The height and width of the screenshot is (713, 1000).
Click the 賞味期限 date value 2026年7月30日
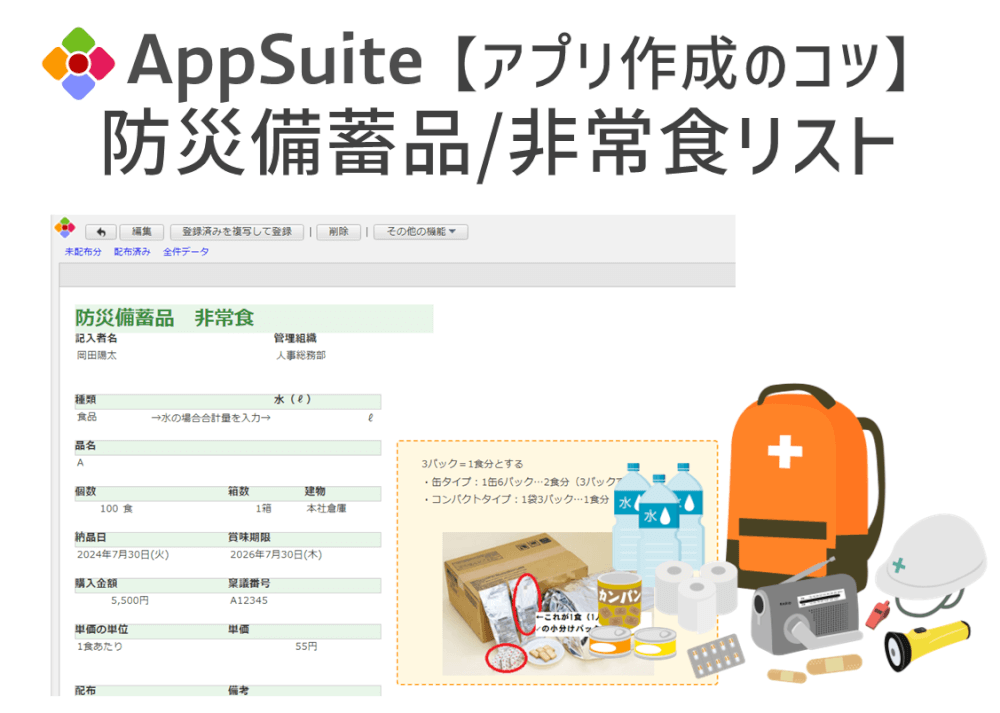click(277, 554)
